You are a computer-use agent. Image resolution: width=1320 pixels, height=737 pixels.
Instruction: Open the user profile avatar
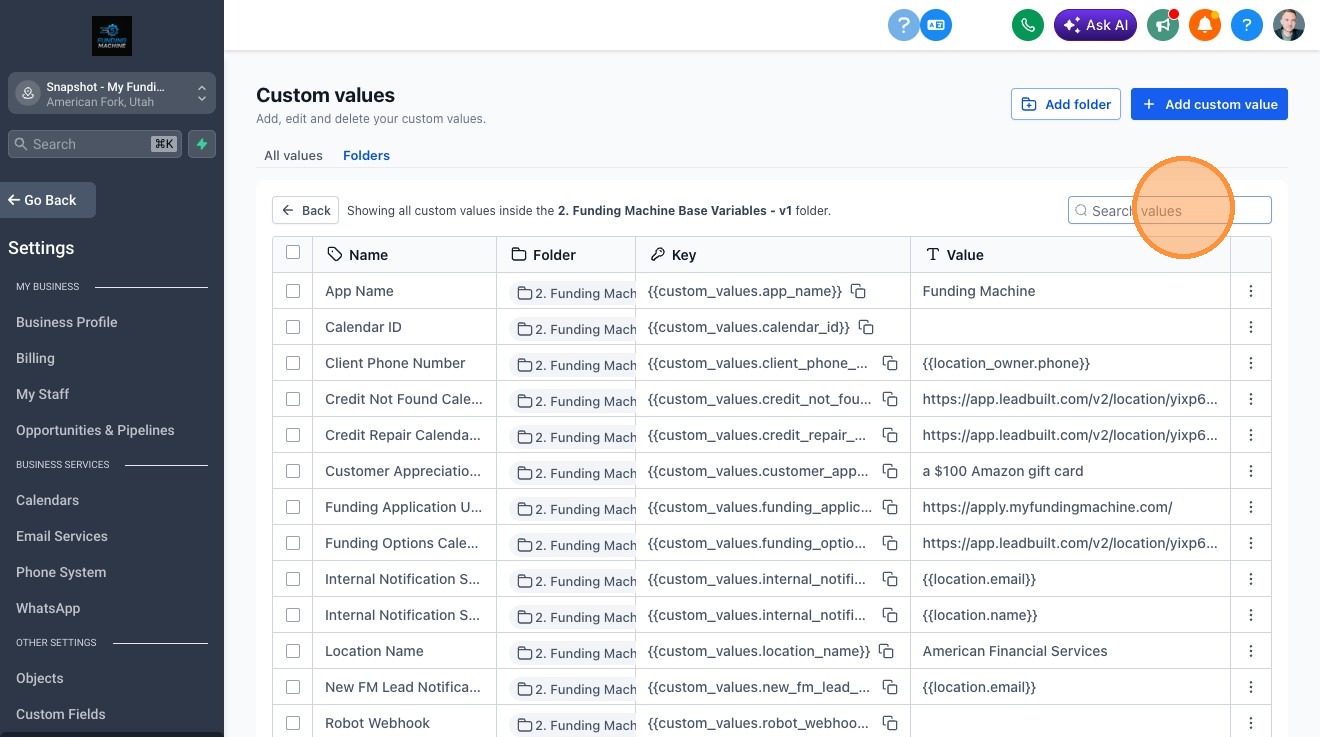tap(1289, 25)
